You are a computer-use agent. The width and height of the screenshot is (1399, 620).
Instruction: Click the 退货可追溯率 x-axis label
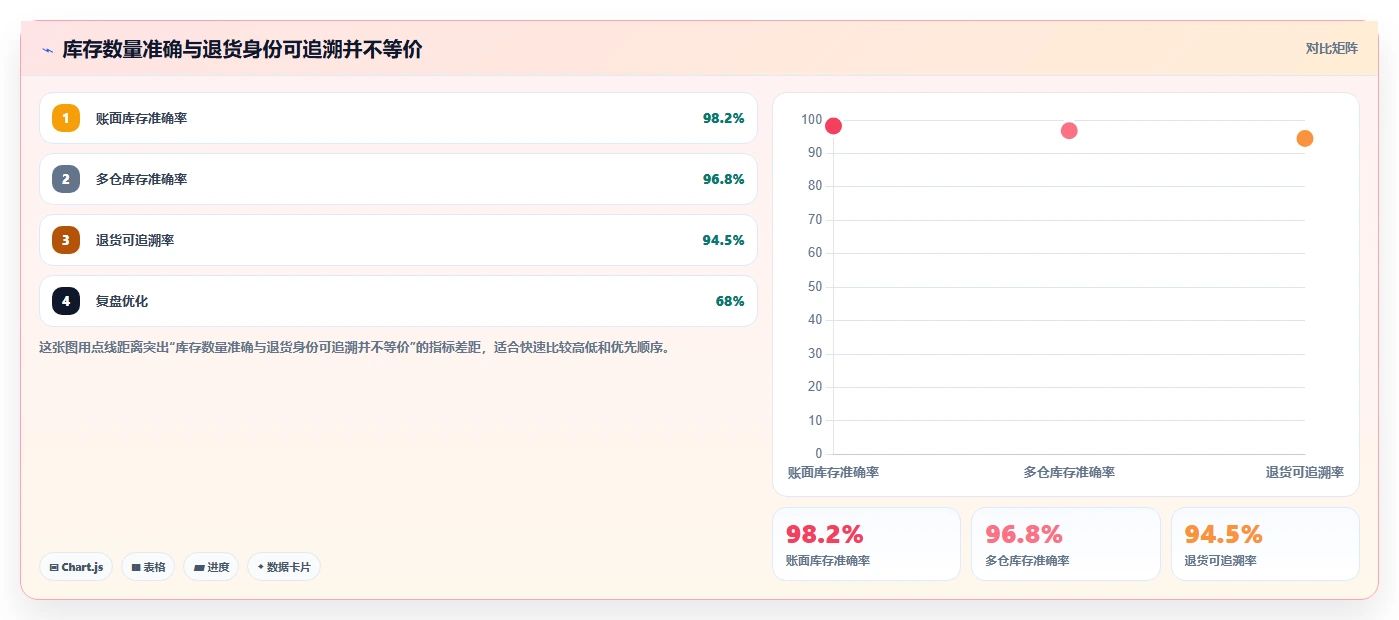(1305, 472)
